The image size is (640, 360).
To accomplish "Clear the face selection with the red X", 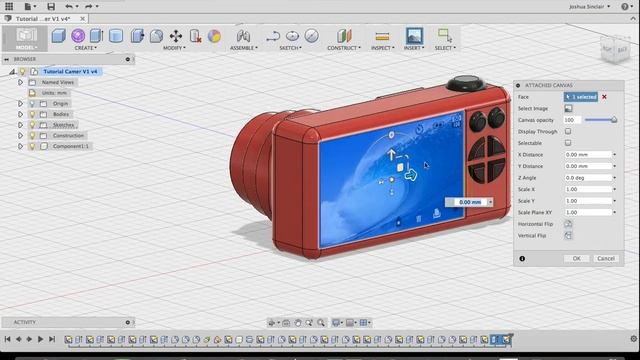I will coord(604,97).
